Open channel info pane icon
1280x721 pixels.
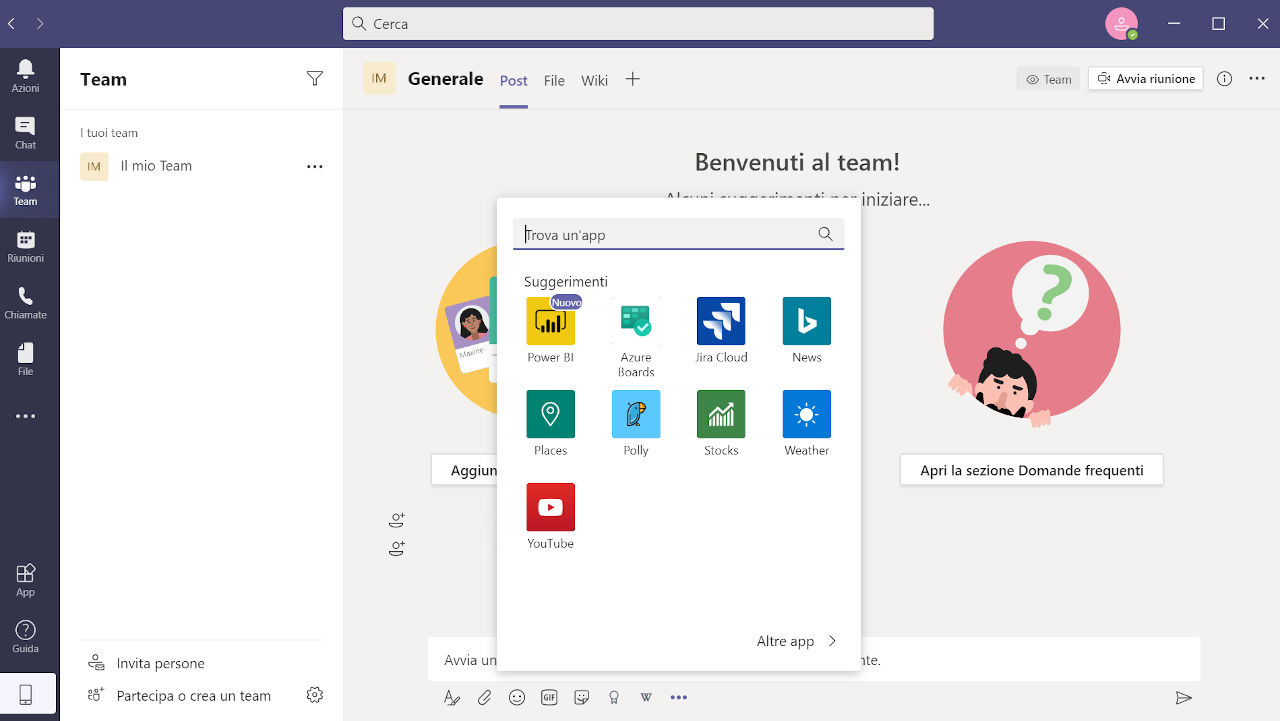click(1224, 79)
